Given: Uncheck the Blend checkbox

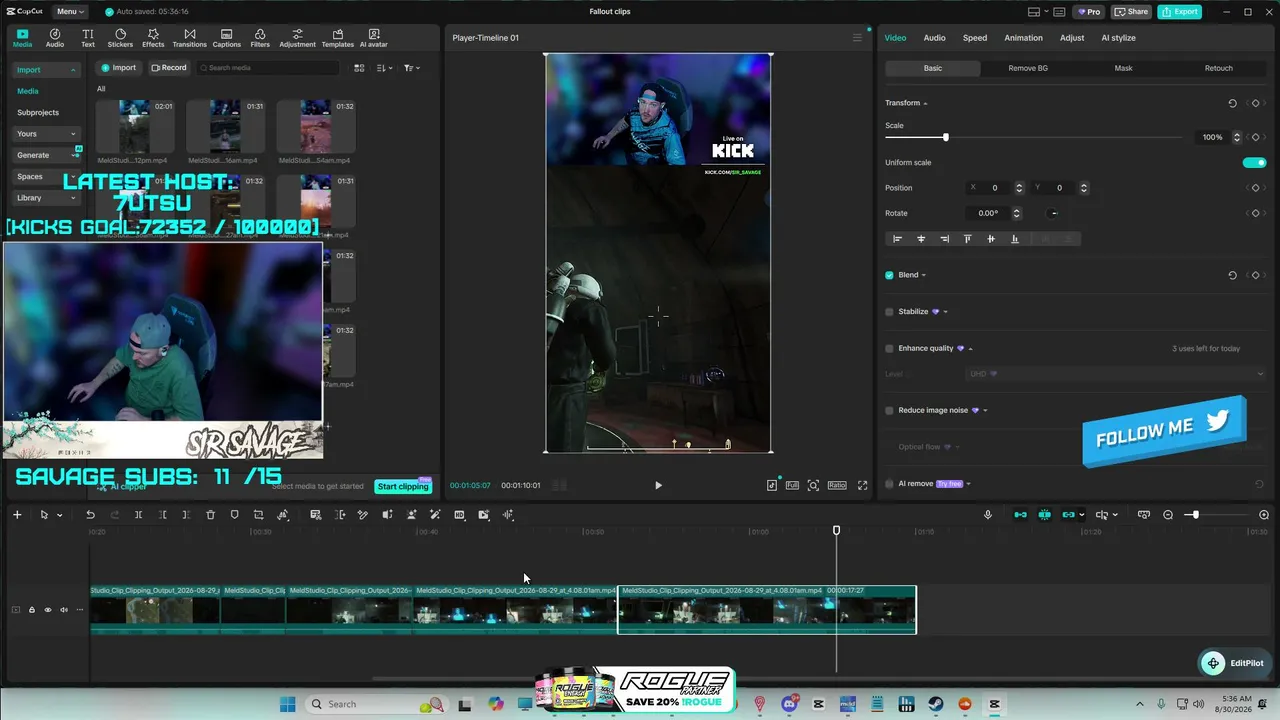Looking at the screenshot, I should [889, 275].
